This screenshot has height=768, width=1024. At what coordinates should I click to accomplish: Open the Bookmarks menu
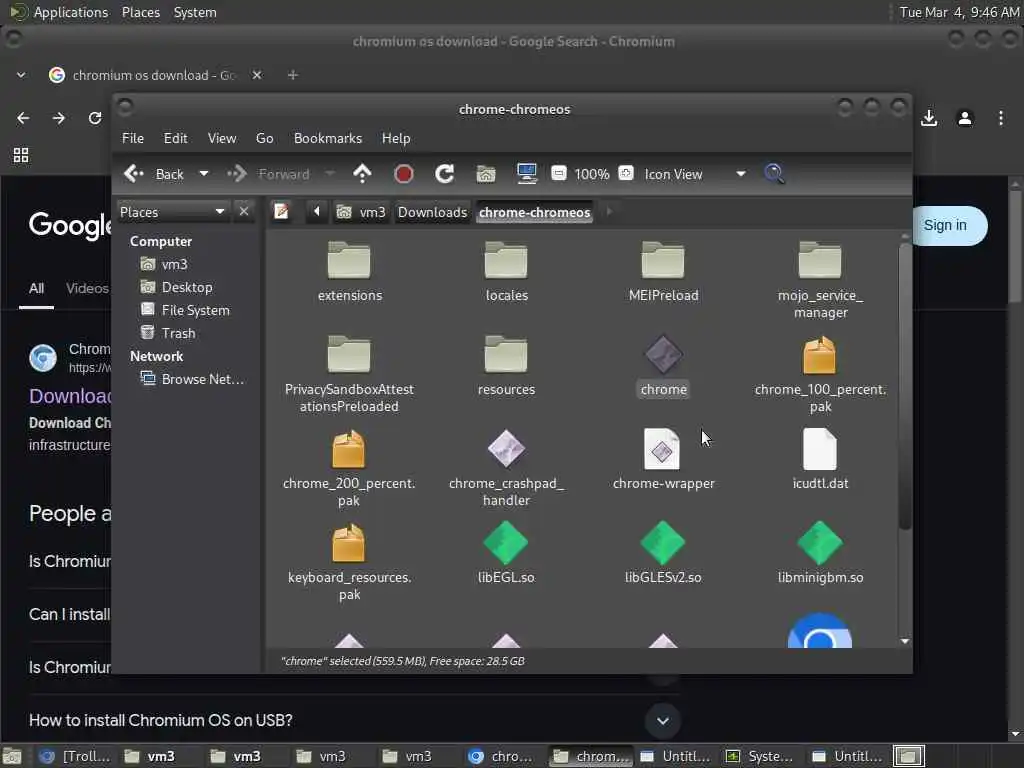328,138
